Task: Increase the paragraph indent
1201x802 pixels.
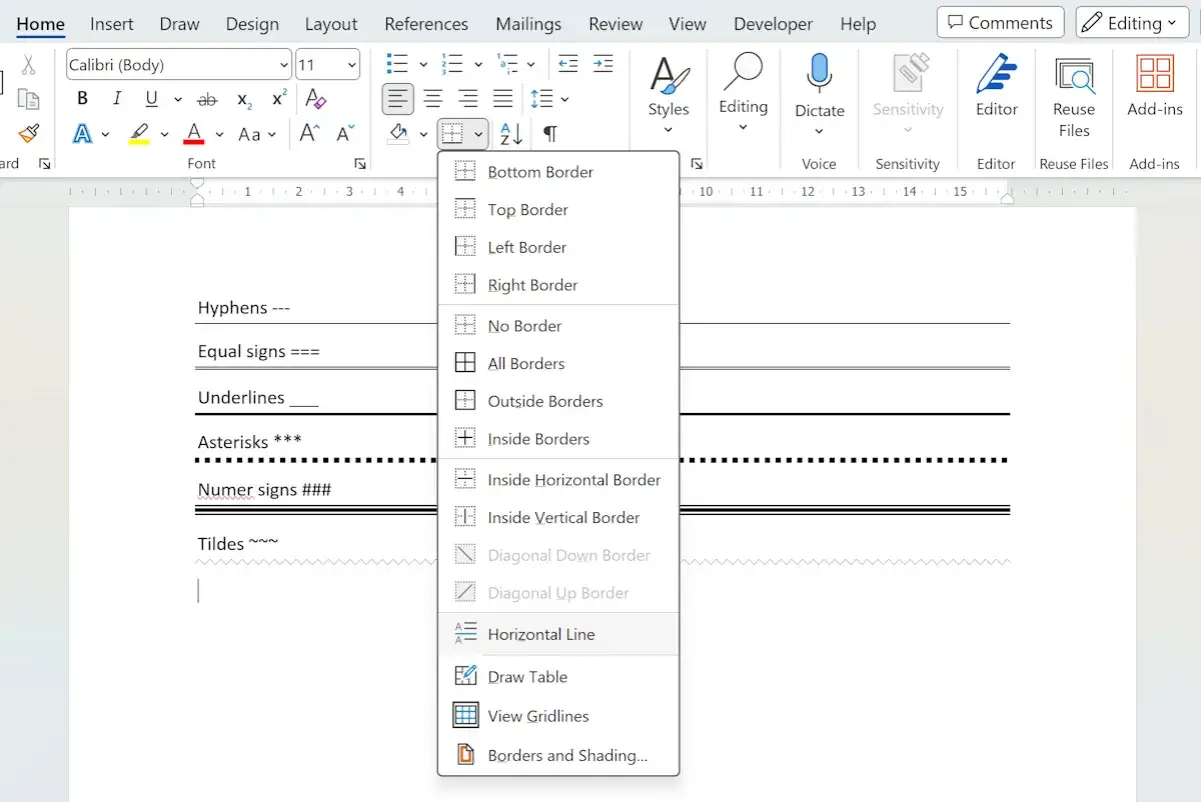Action: [602, 65]
